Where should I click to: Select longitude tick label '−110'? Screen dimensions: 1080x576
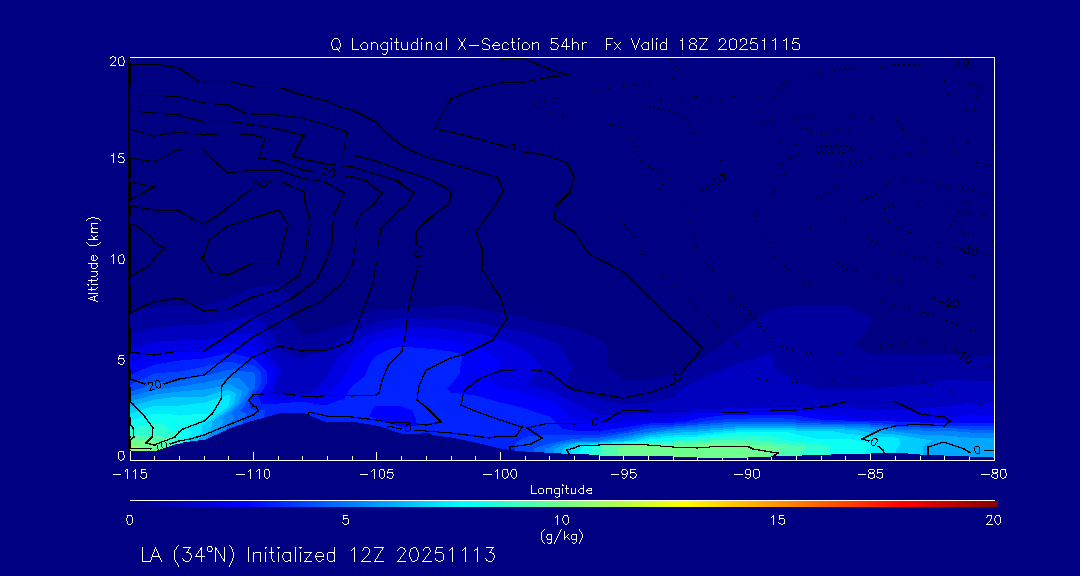[253, 474]
